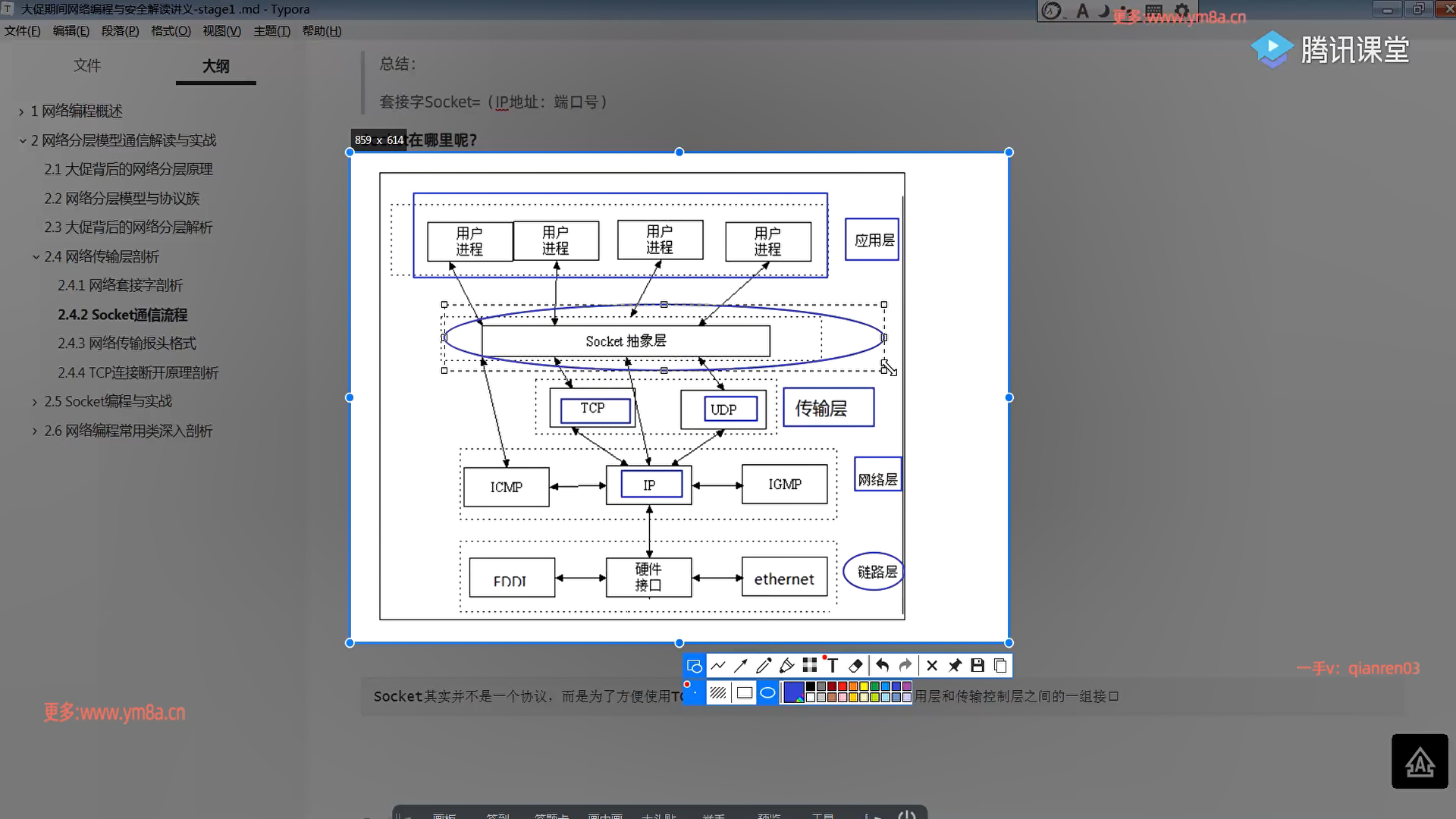Expand '2.5 Socket编程与实战' outline section
This screenshot has width=1456, height=819.
[35, 402]
